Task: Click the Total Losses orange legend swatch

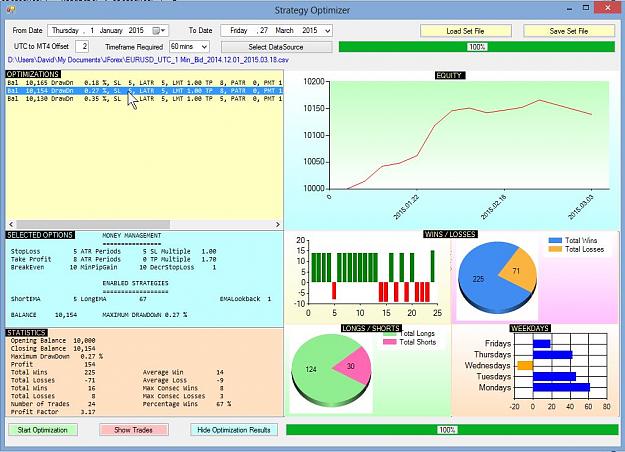Action: tap(555, 249)
